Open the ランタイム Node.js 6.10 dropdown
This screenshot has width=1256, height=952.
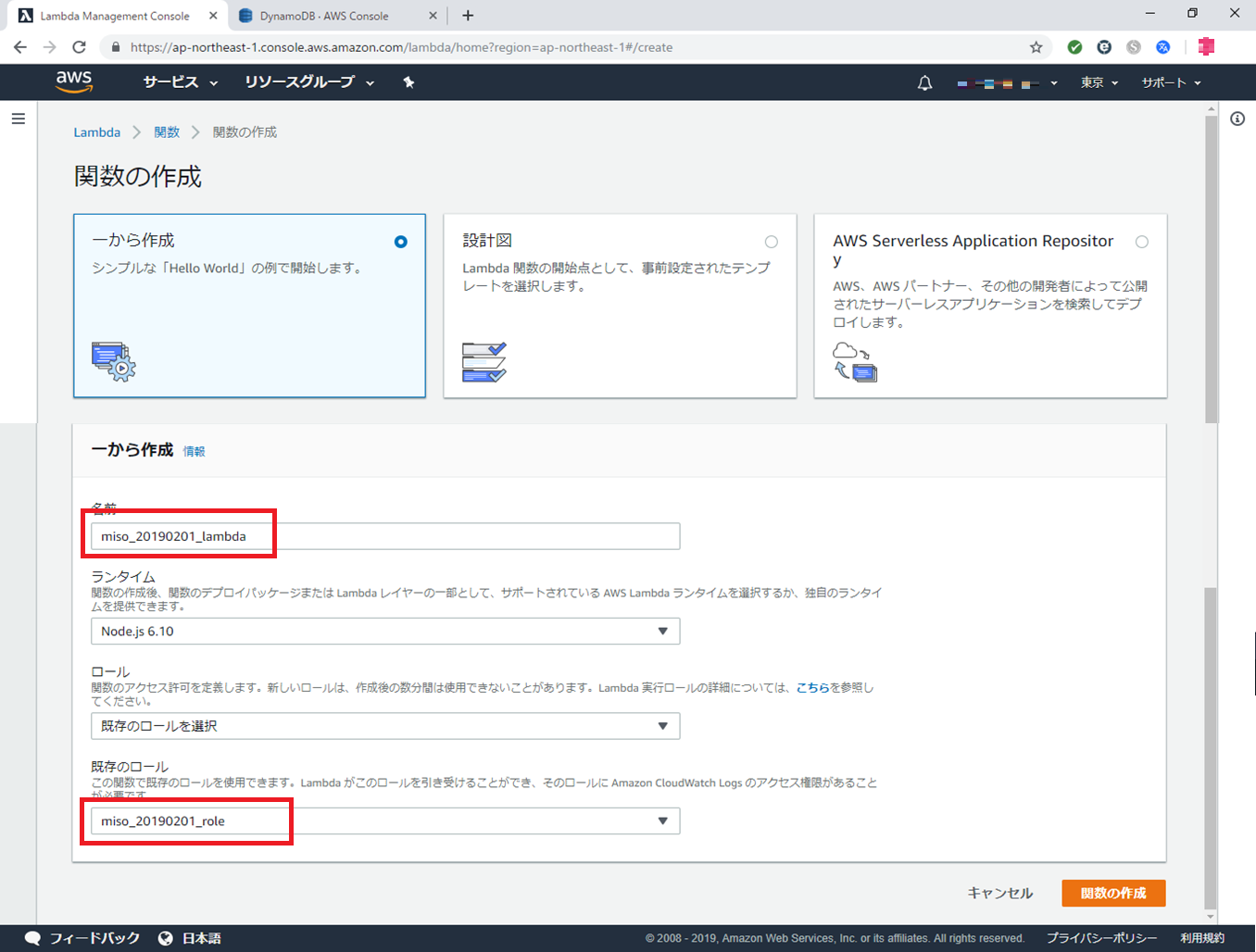pos(384,632)
